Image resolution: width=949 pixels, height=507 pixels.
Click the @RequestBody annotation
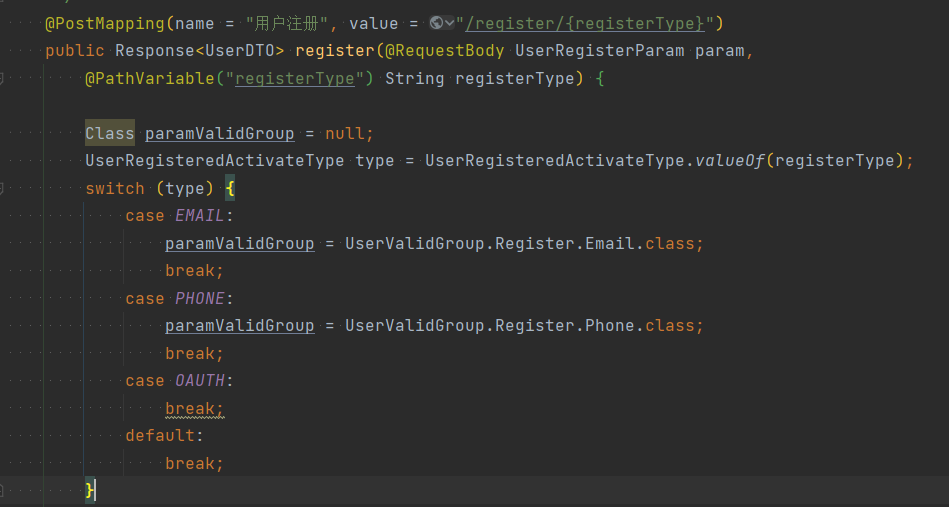[445, 51]
